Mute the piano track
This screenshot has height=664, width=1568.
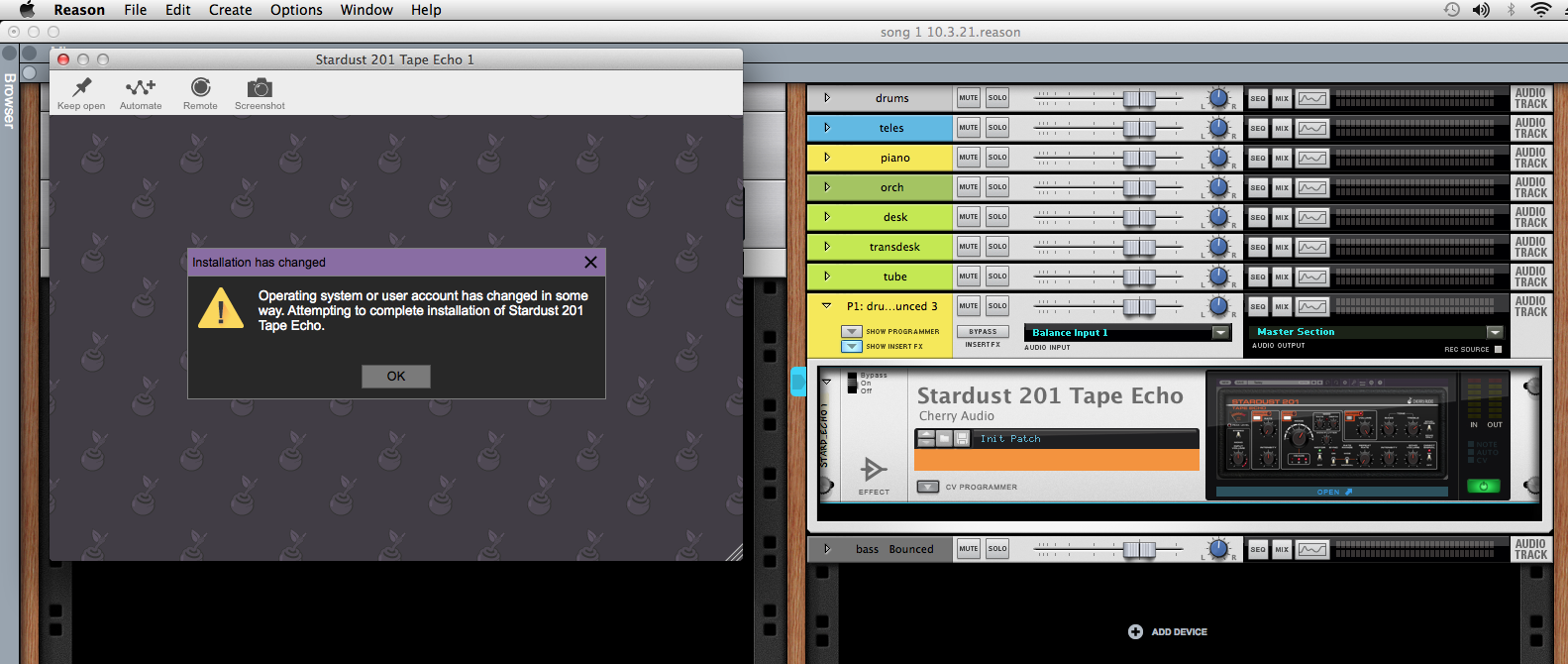pos(969,158)
